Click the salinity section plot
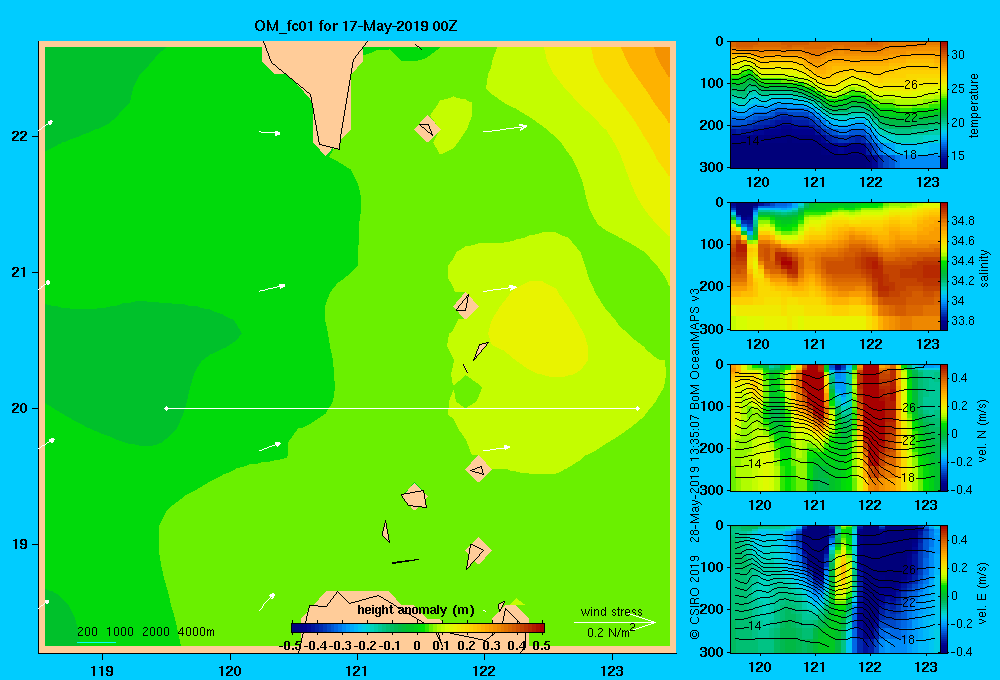Viewport: 1000px width, 680px height. coord(835,266)
